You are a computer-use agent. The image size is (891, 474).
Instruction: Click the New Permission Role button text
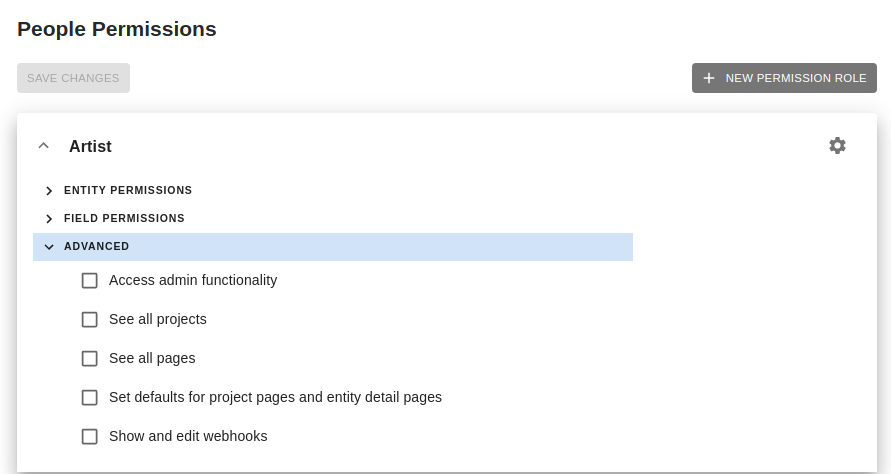[x=796, y=78]
